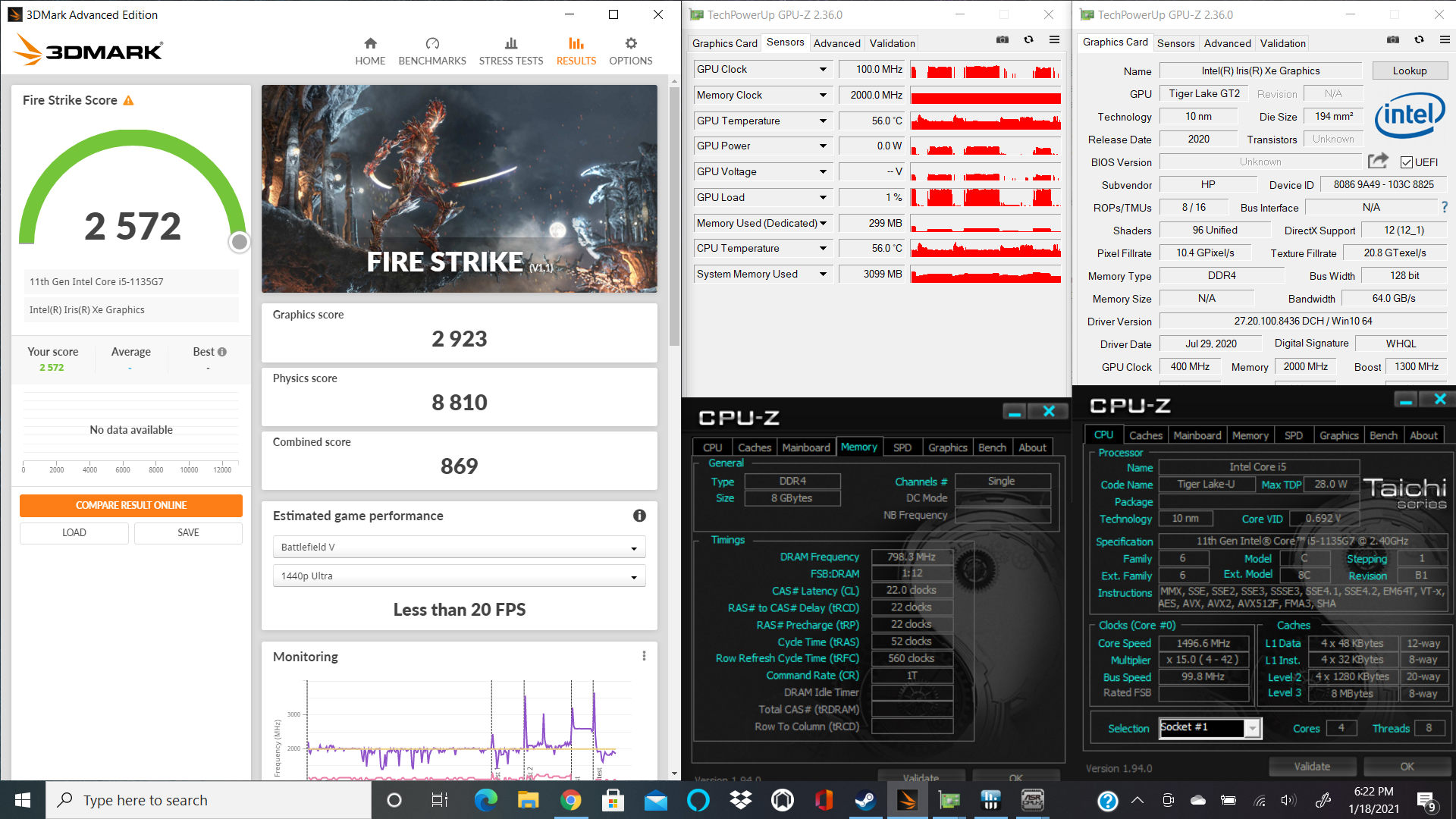Open the RESULTS section in 3DMark
The height and width of the screenshot is (819, 1456).
coord(576,52)
